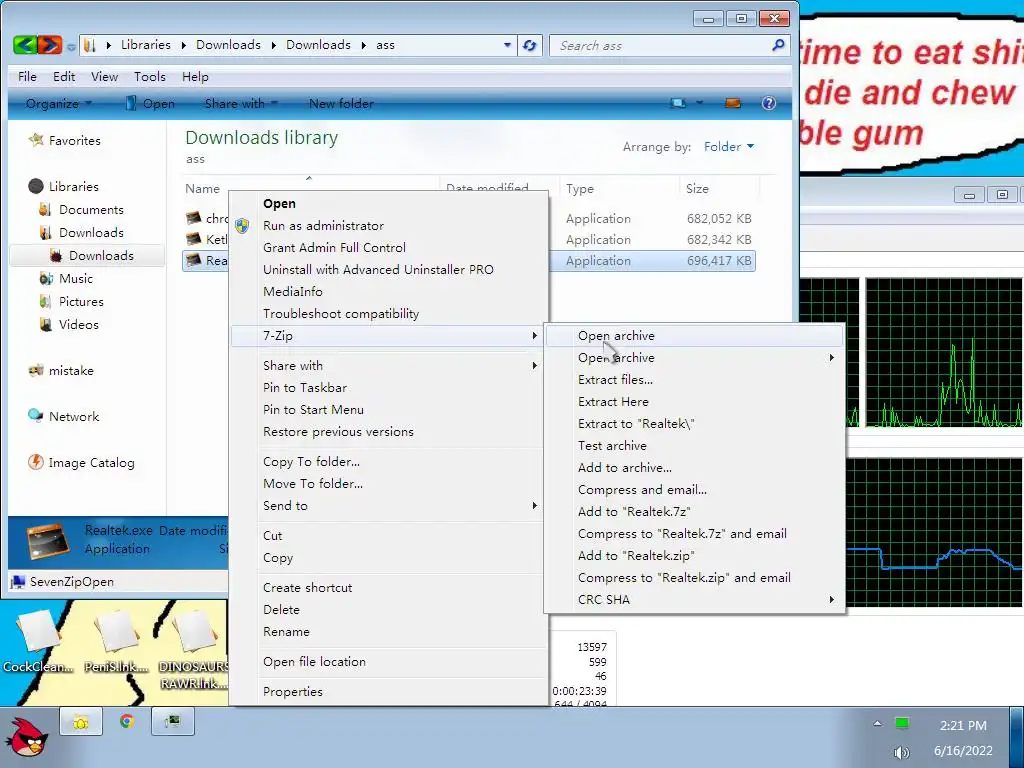
Task: Click the Type column header
Action: tap(618, 189)
